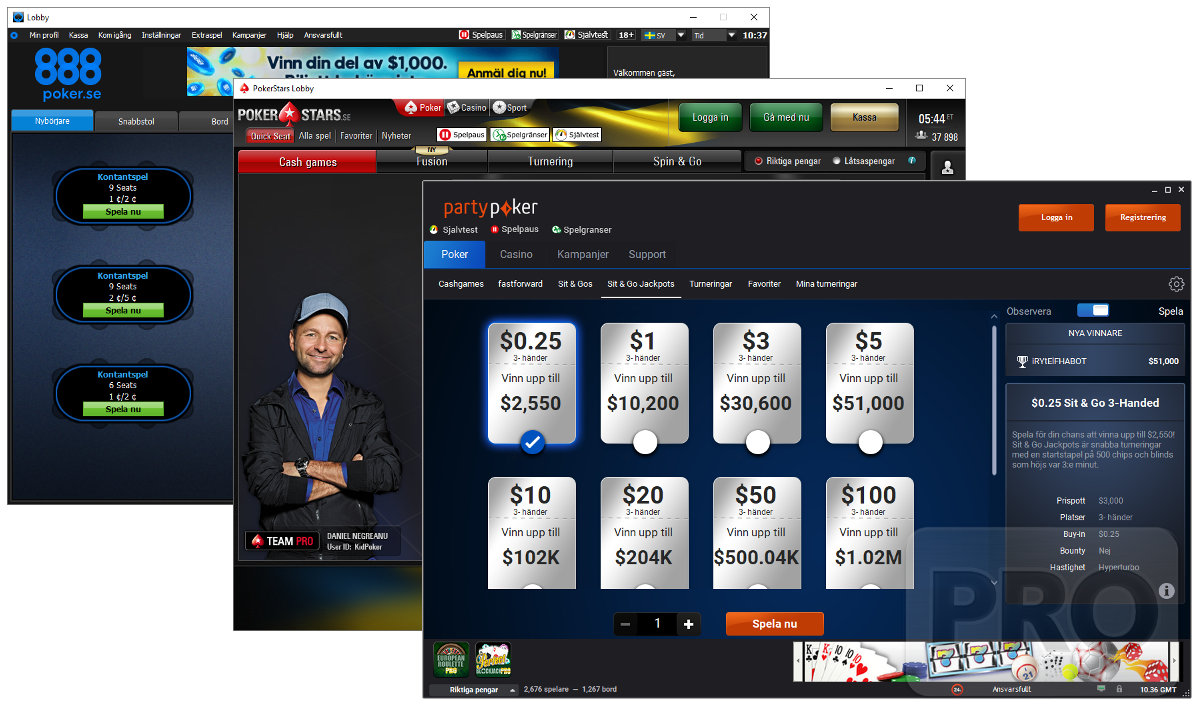Switch to the Casino tab in partypoker
This screenshot has height=704, width=1200.
(516, 254)
